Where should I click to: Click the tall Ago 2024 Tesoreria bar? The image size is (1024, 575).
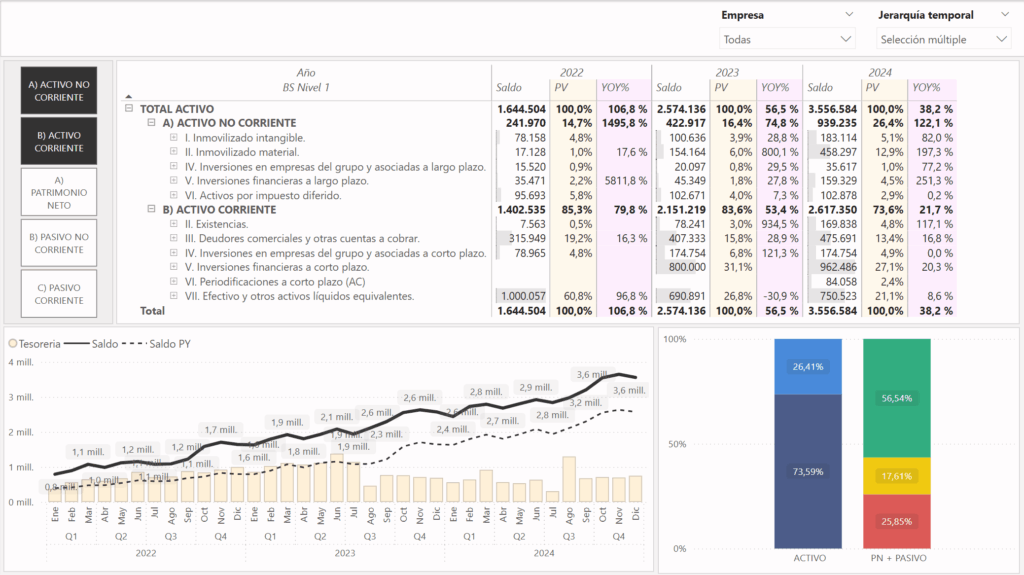coord(569,479)
